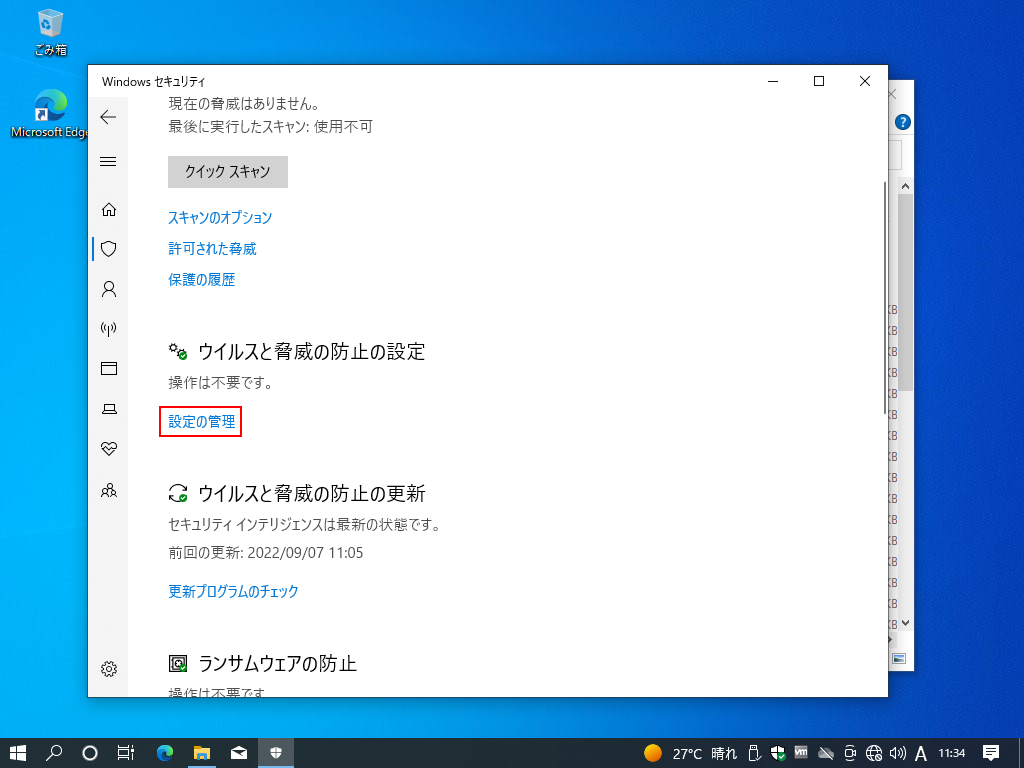Open the スキャンのオプション link
Viewport: 1024px width, 768px height.
pyautogui.click(x=220, y=218)
